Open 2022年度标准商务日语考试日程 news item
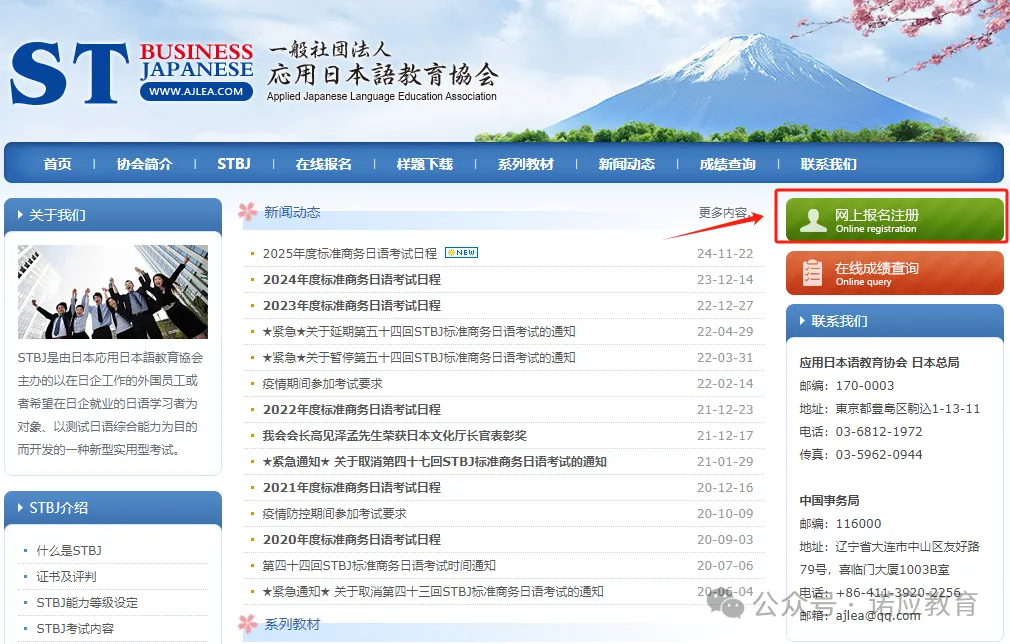Image resolution: width=1010 pixels, height=644 pixels. coord(352,410)
